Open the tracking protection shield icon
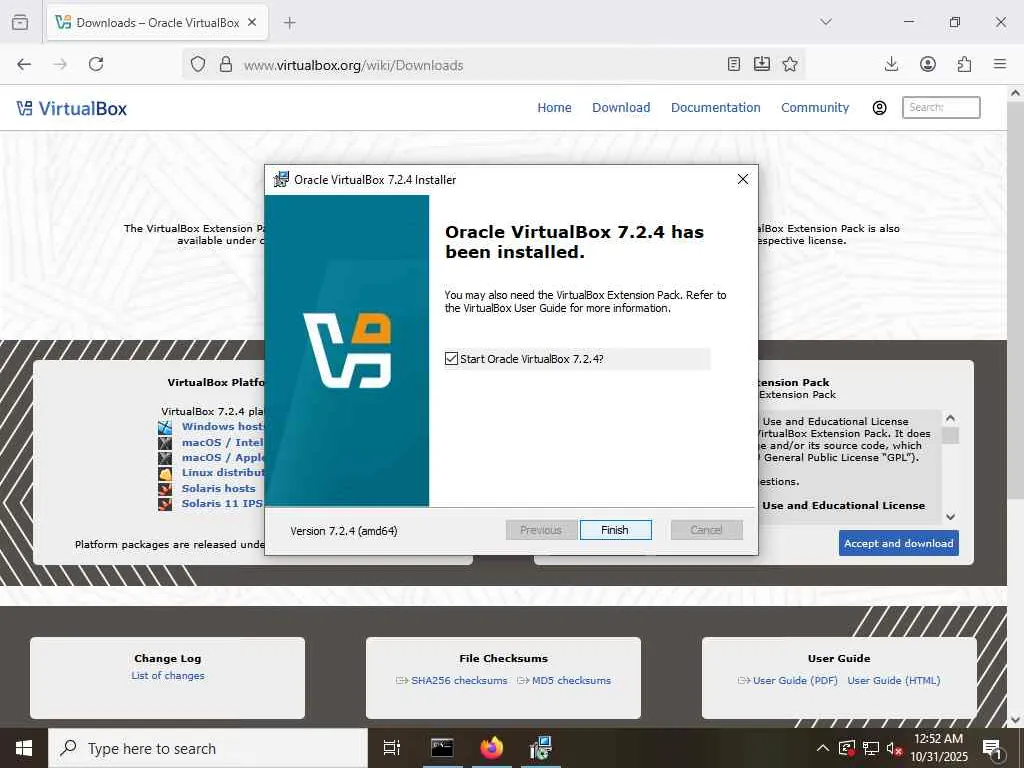The width and height of the screenshot is (1024, 768). [x=198, y=64]
